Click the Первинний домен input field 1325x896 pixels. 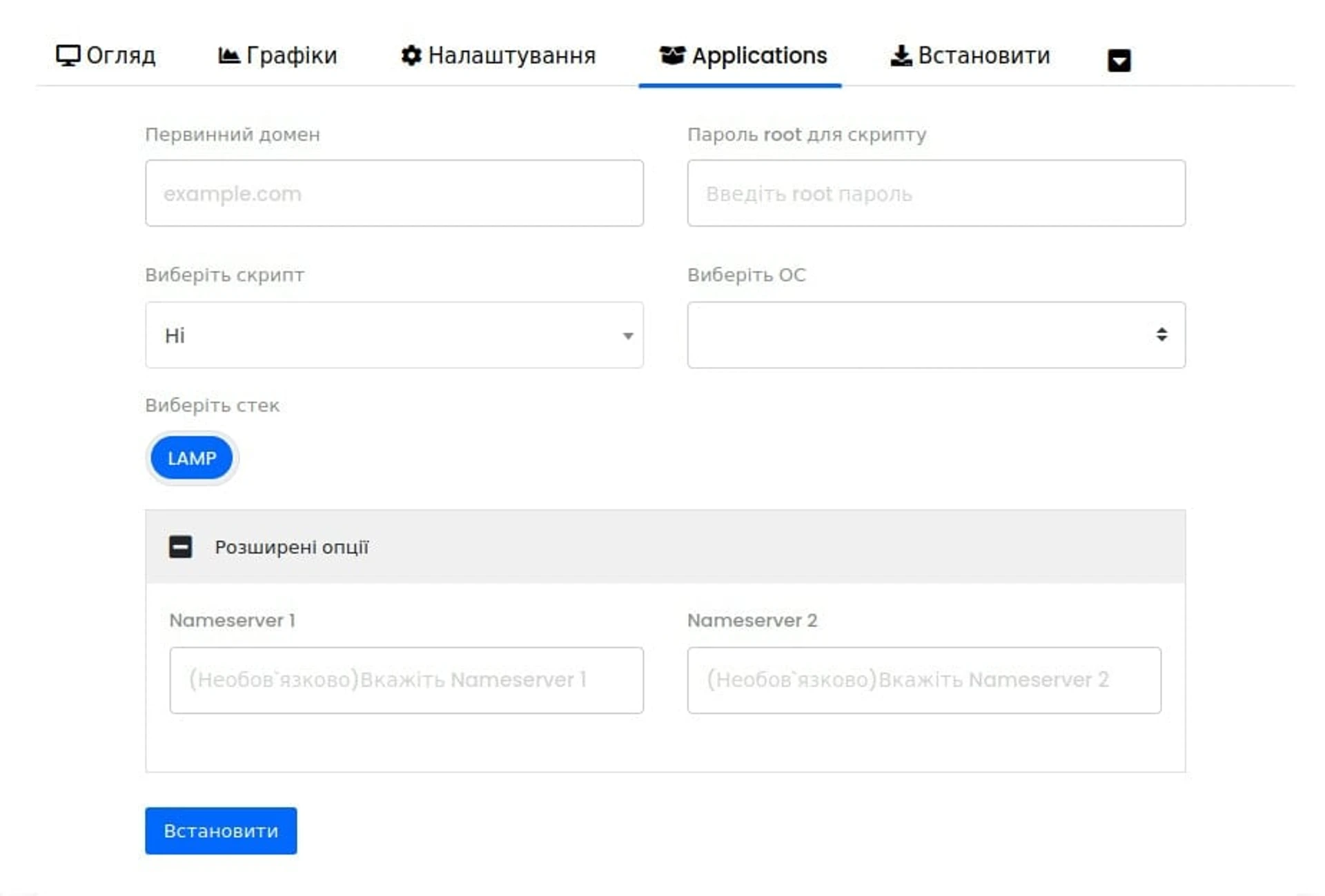pos(394,193)
